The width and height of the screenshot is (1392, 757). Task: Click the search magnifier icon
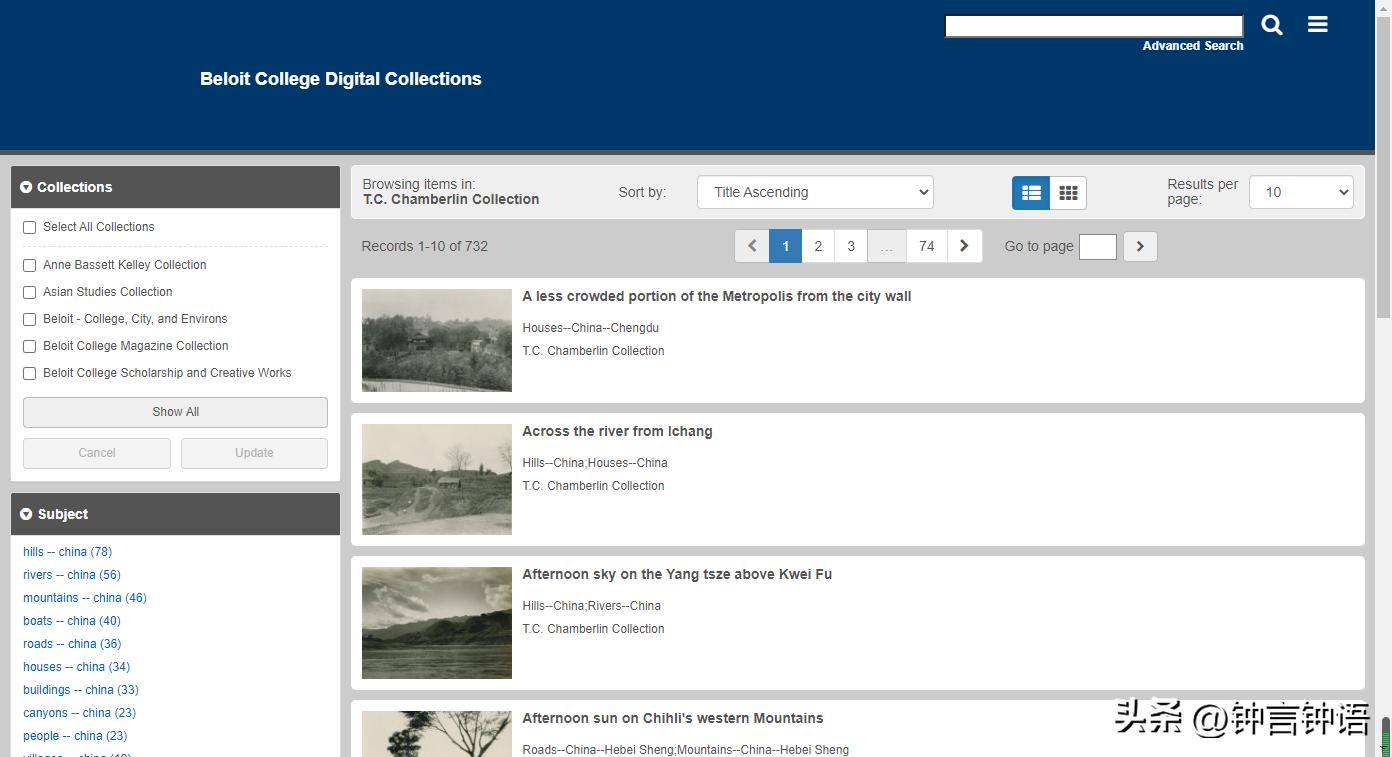click(1272, 25)
